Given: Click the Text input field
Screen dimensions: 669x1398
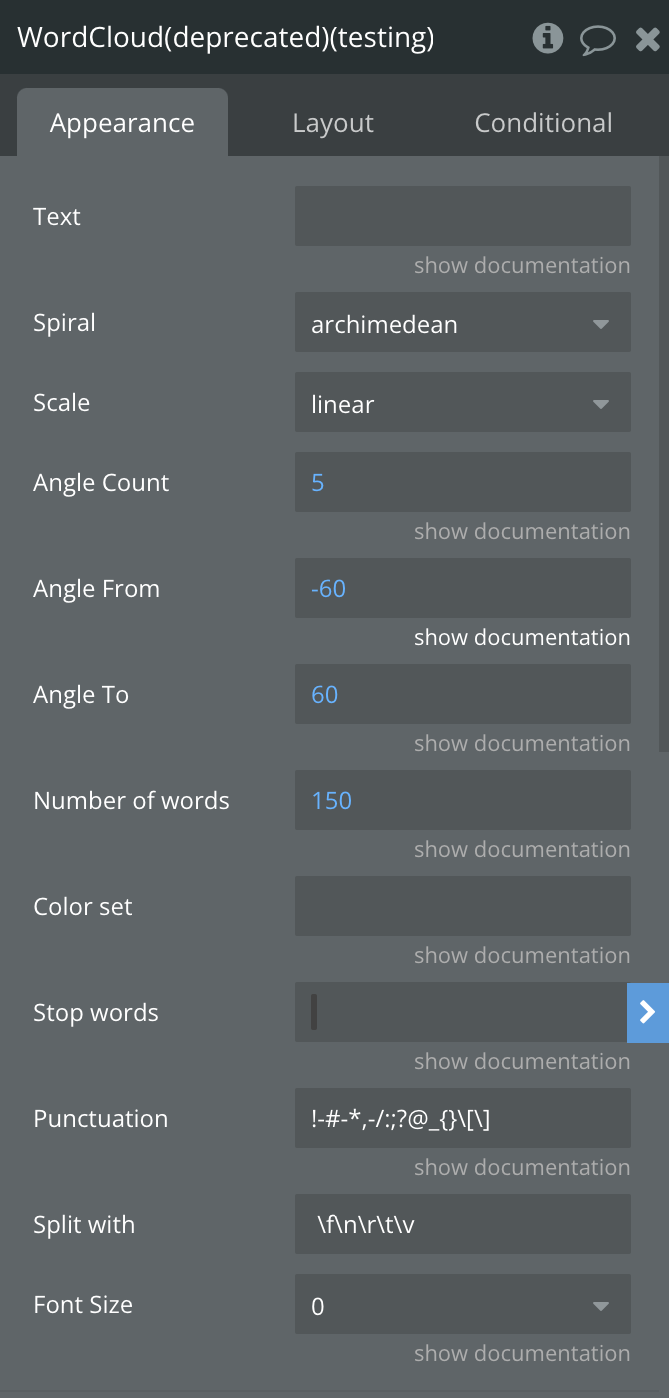Looking at the screenshot, I should tap(463, 216).
